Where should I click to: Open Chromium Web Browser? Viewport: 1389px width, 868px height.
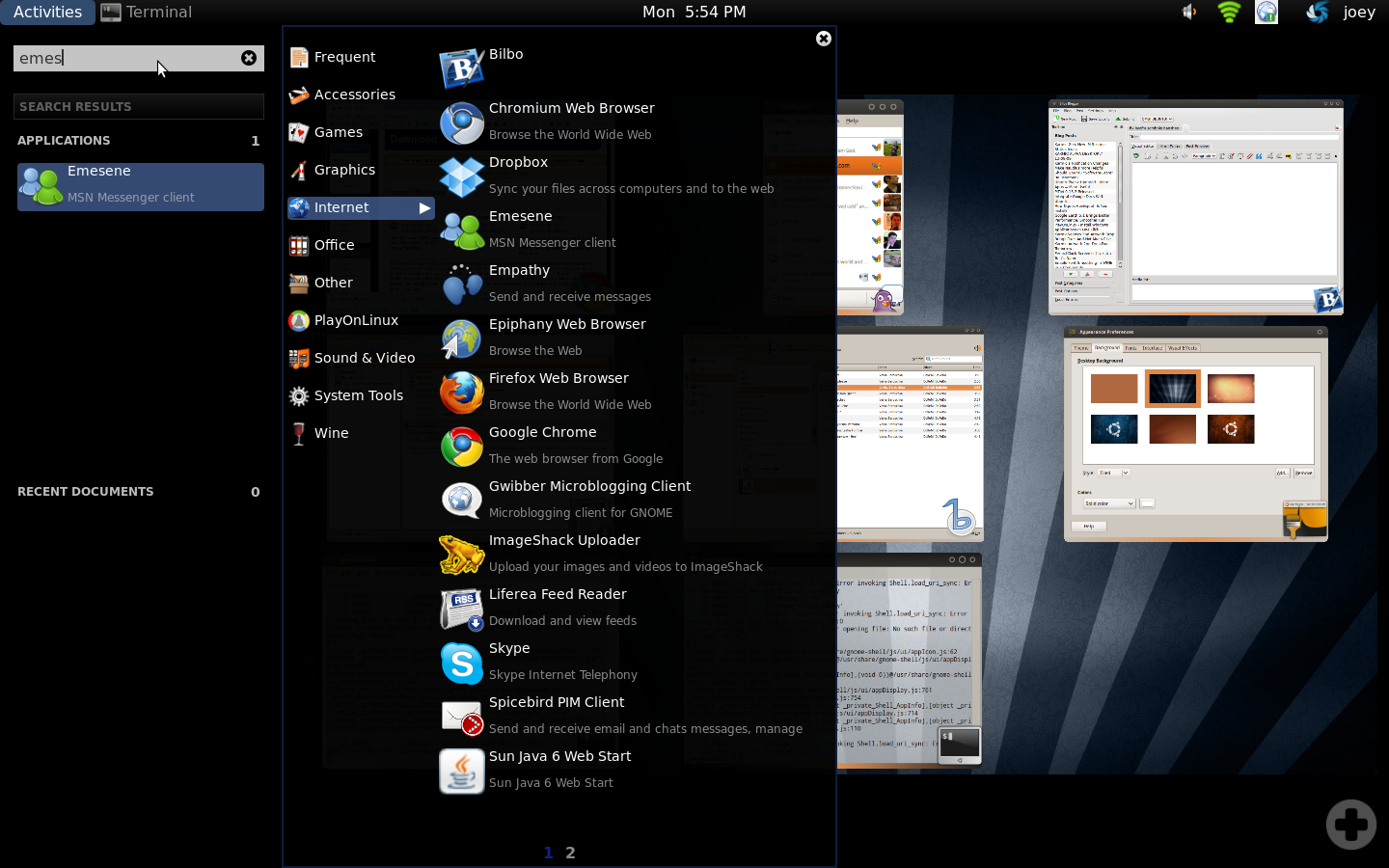(x=571, y=108)
